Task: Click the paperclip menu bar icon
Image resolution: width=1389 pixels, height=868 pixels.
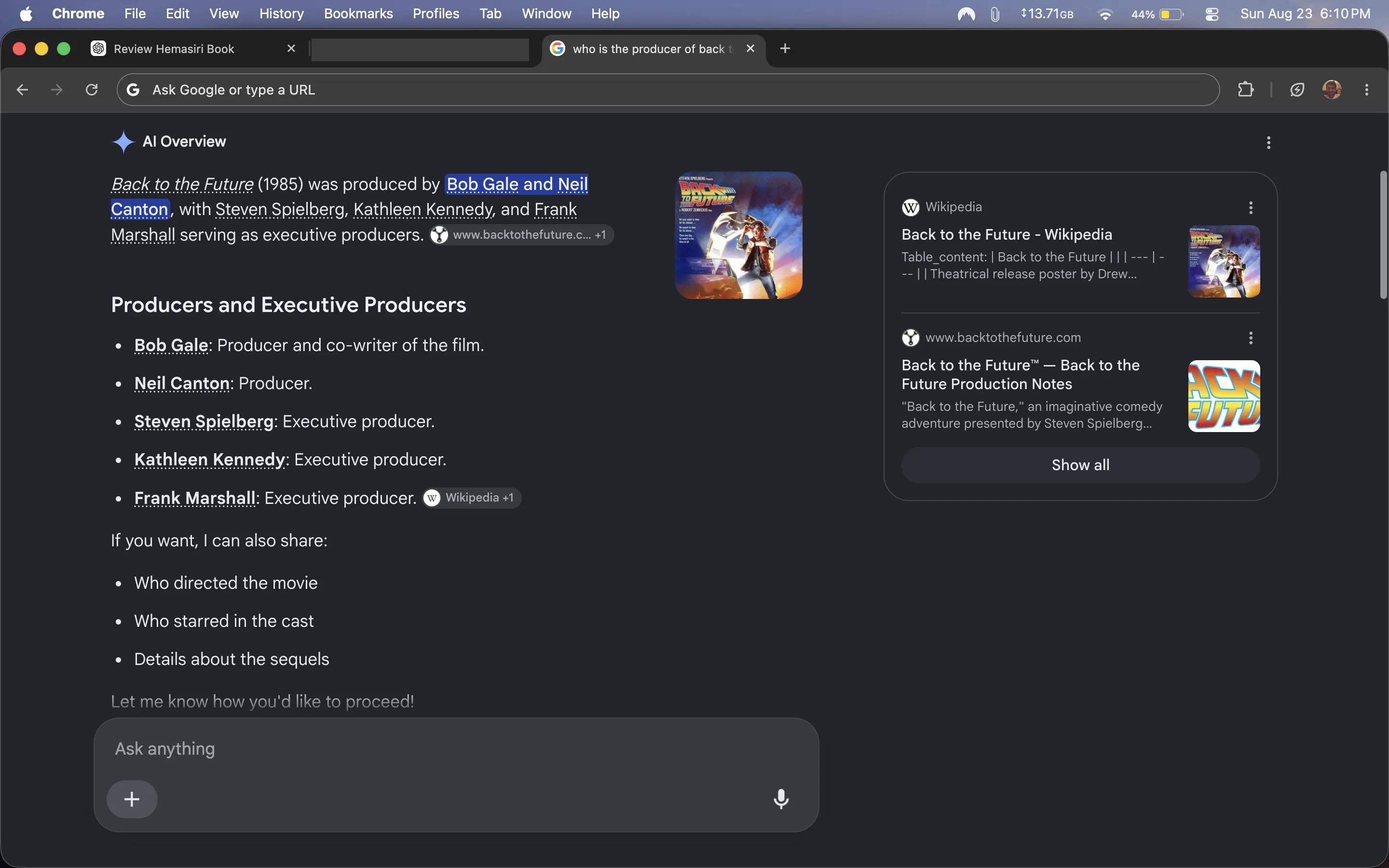Action: [x=995, y=14]
